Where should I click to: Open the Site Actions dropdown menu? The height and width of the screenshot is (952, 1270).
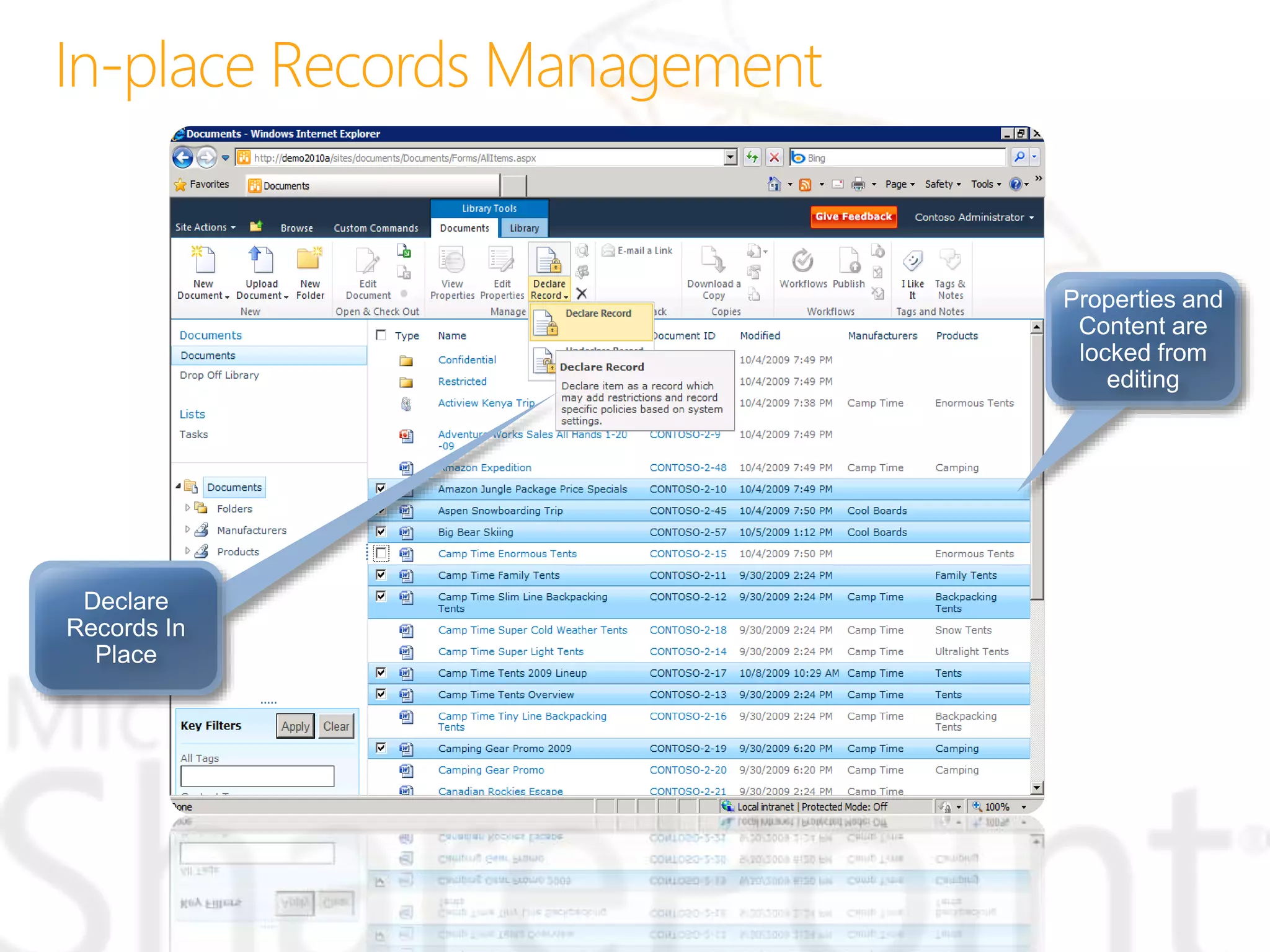(x=205, y=227)
